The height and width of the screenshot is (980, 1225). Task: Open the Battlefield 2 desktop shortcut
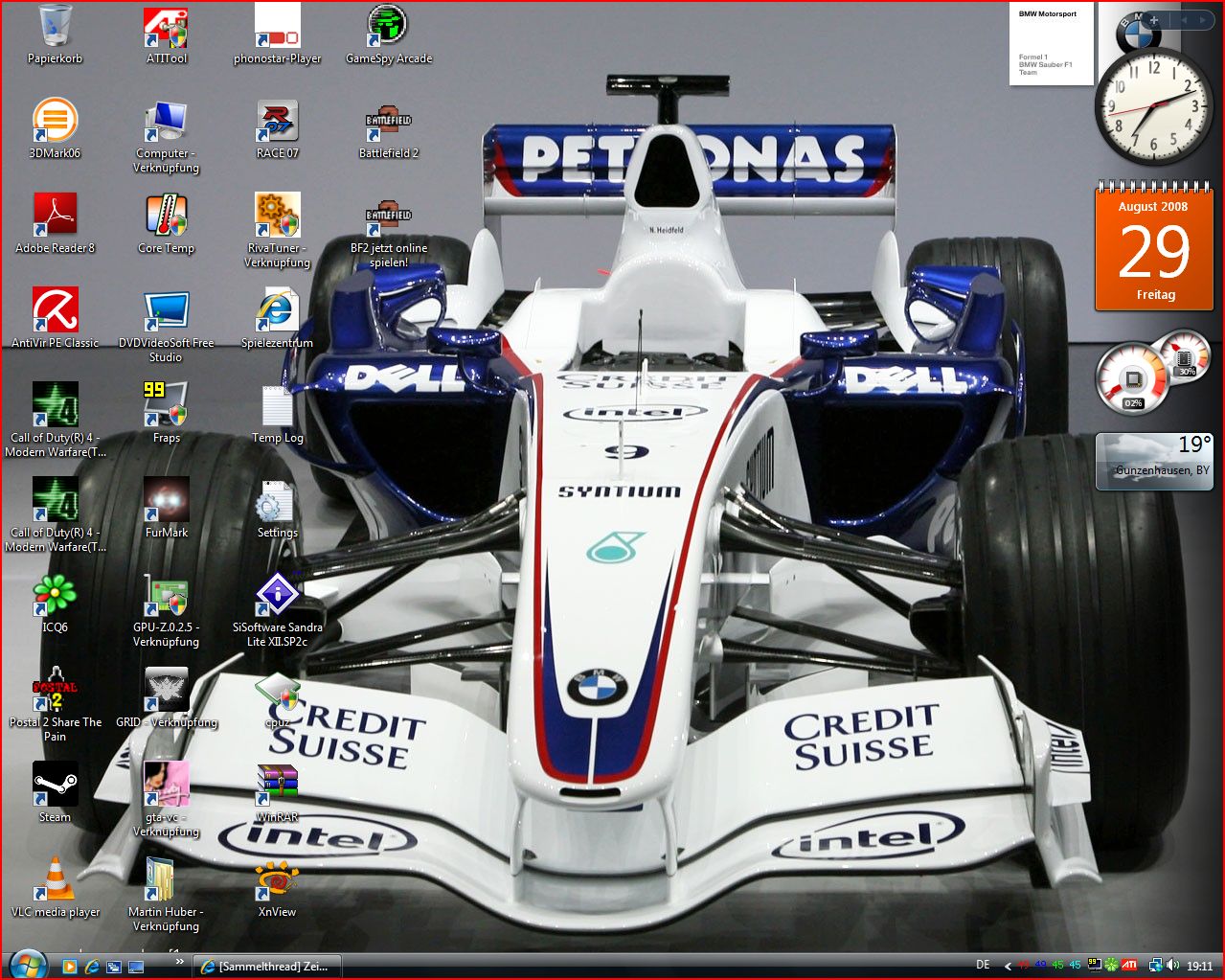(x=388, y=129)
